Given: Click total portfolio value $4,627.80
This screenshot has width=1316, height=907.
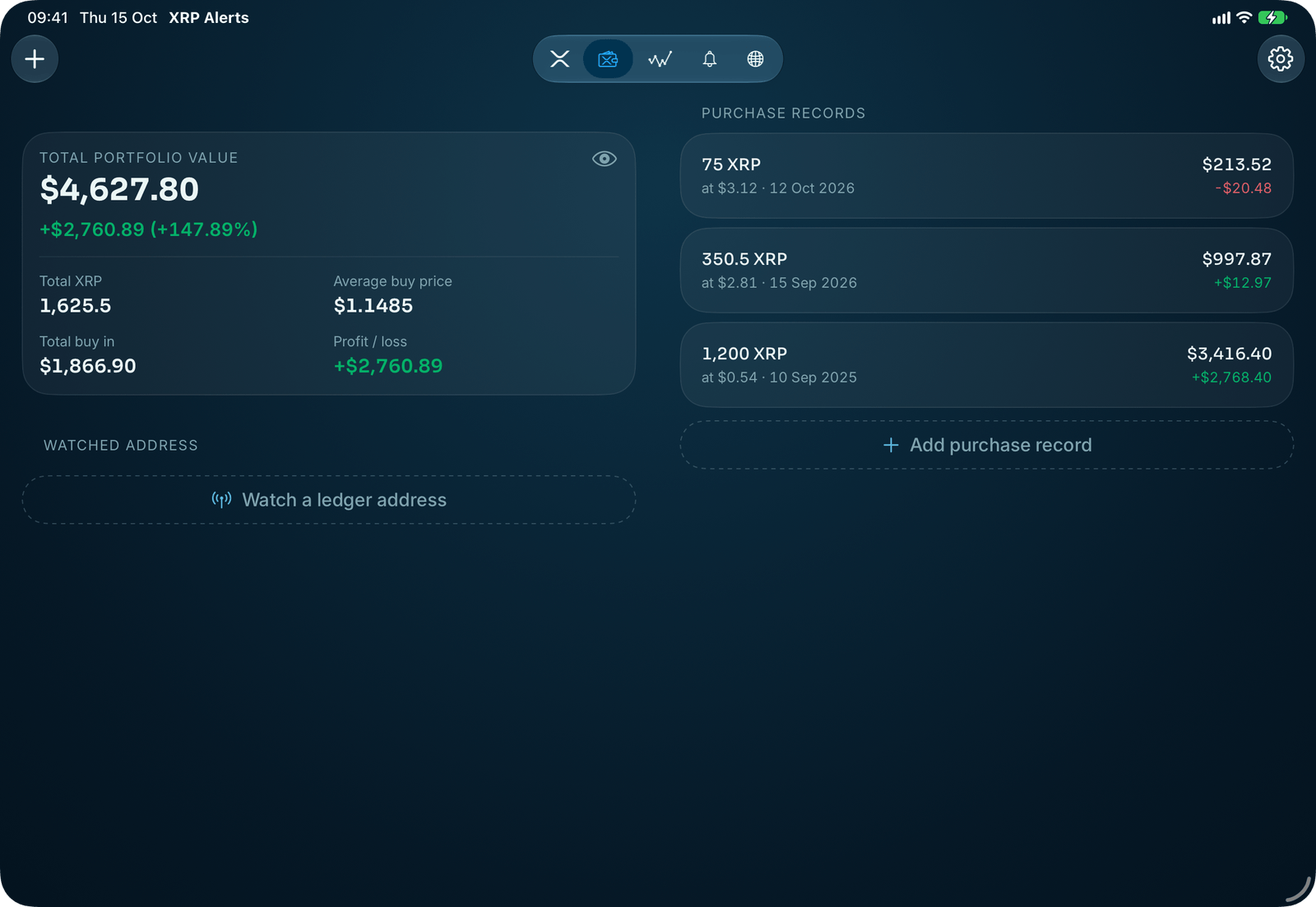Looking at the screenshot, I should pyautogui.click(x=119, y=190).
